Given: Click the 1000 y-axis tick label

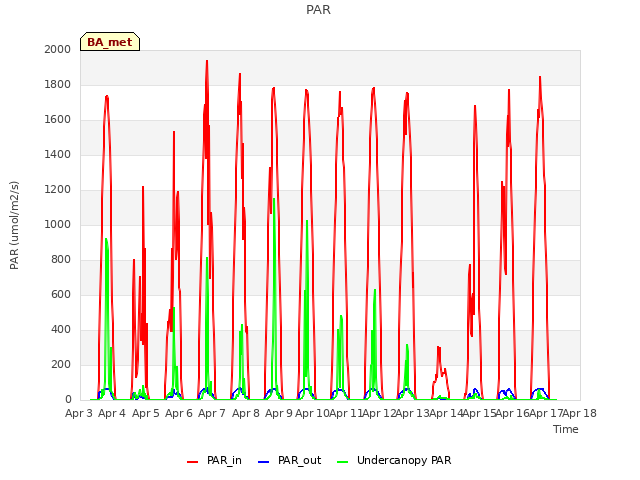Looking at the screenshot, I should coord(58,224).
